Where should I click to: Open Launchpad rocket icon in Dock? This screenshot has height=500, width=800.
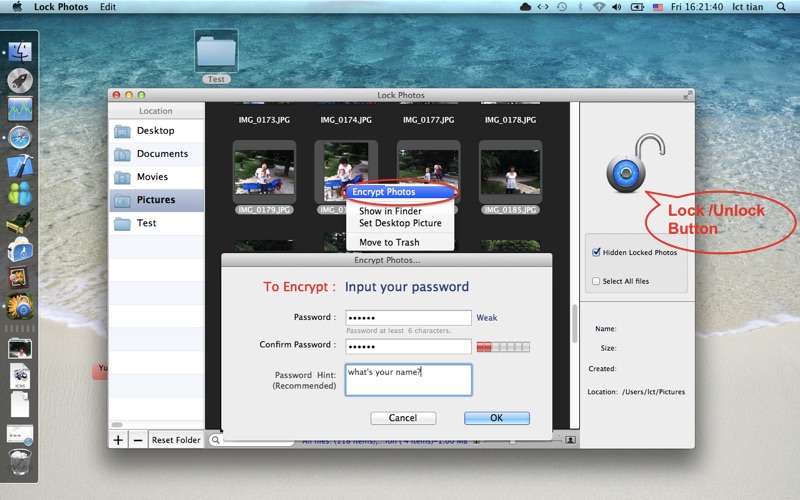pos(20,80)
